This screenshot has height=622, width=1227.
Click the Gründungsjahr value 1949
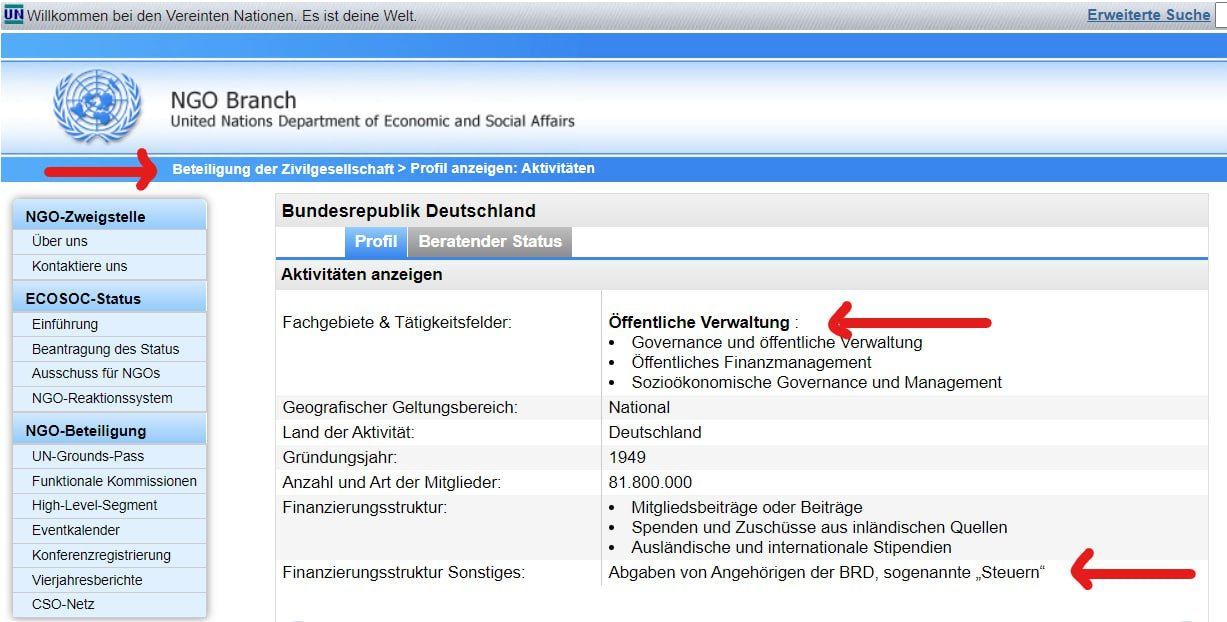click(x=627, y=457)
